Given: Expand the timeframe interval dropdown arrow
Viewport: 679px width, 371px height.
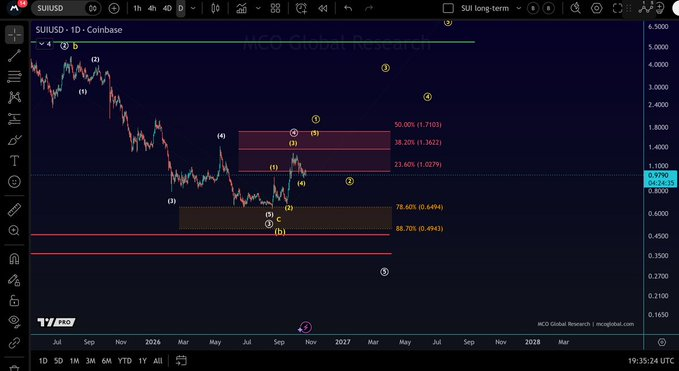Looking at the screenshot, I should pos(193,8).
